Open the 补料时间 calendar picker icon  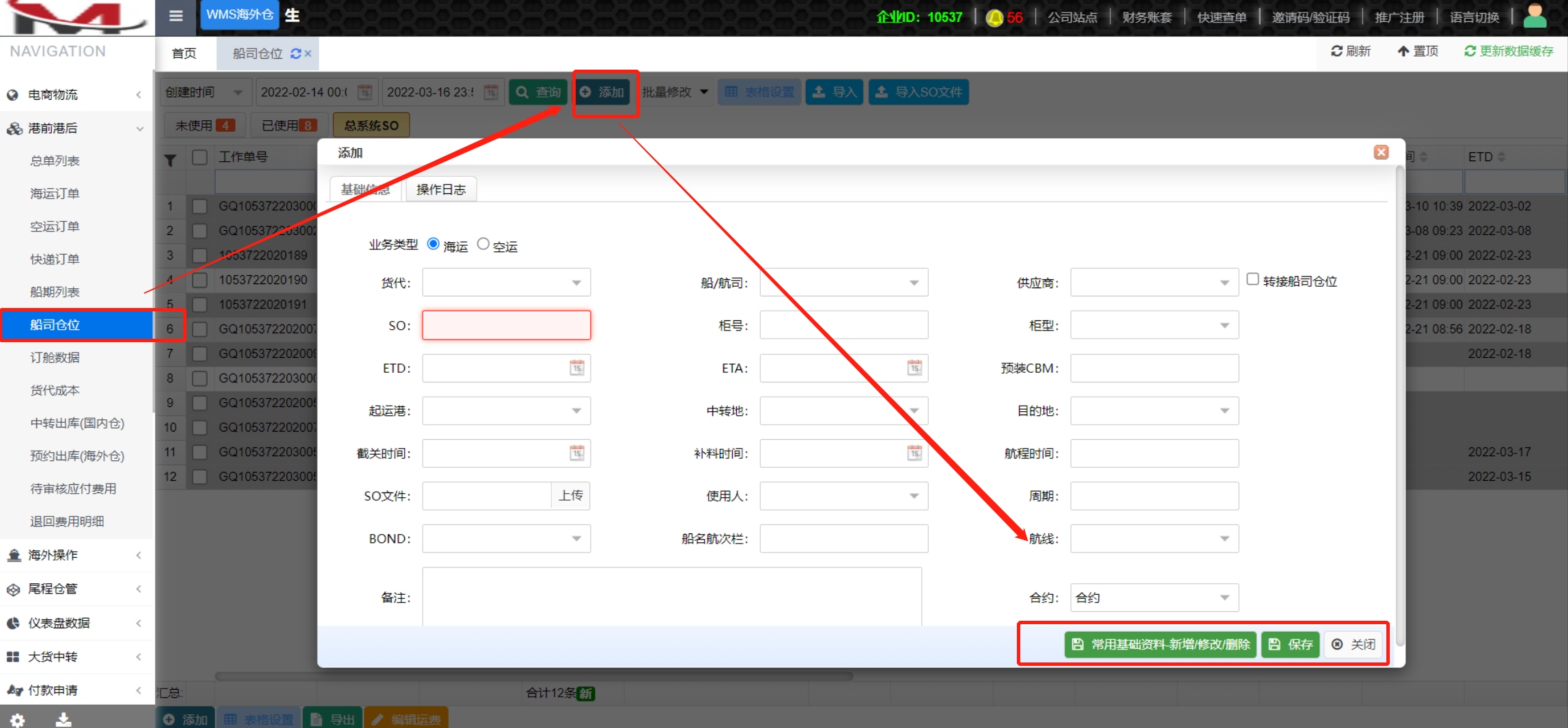[914, 453]
